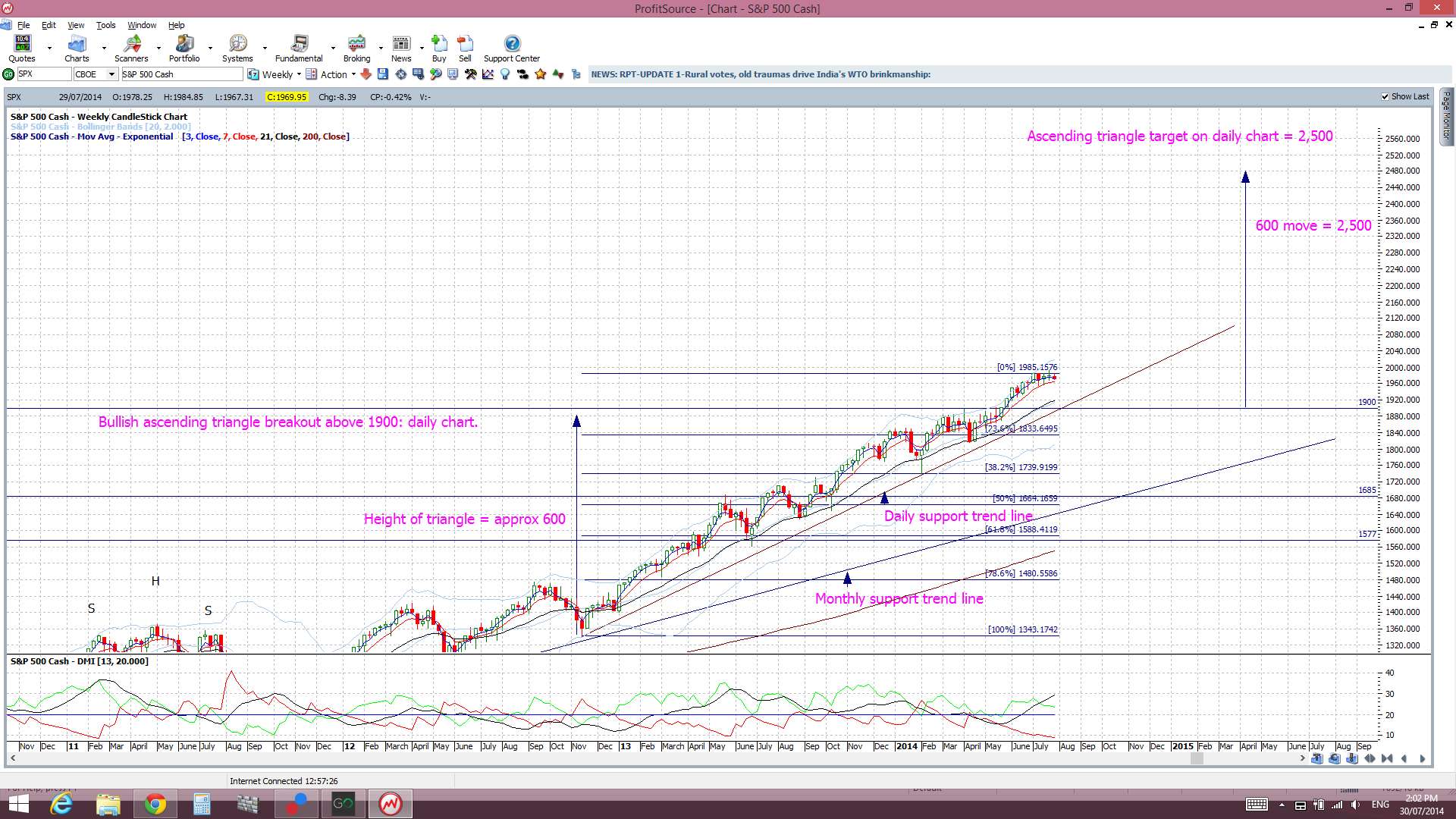Click the bowtie zoom-to-fit chart icon
The image size is (1456, 819).
pos(1387,758)
